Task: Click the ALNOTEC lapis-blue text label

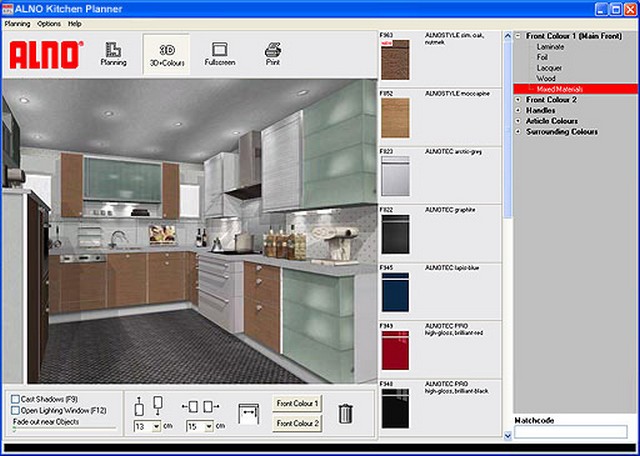Action: [452, 268]
